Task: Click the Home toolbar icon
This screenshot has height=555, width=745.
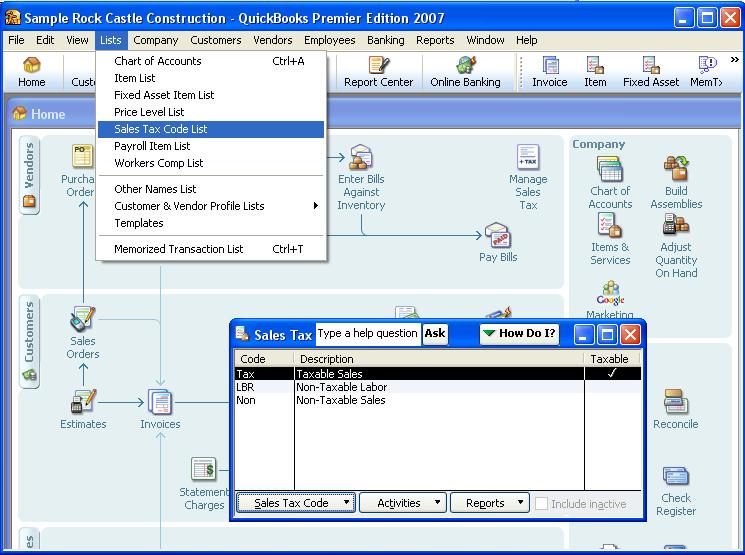Action: tap(31, 71)
